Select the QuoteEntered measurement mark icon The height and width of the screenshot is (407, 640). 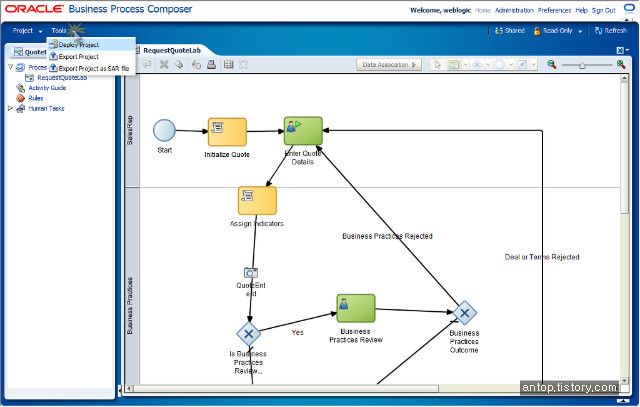pos(251,272)
